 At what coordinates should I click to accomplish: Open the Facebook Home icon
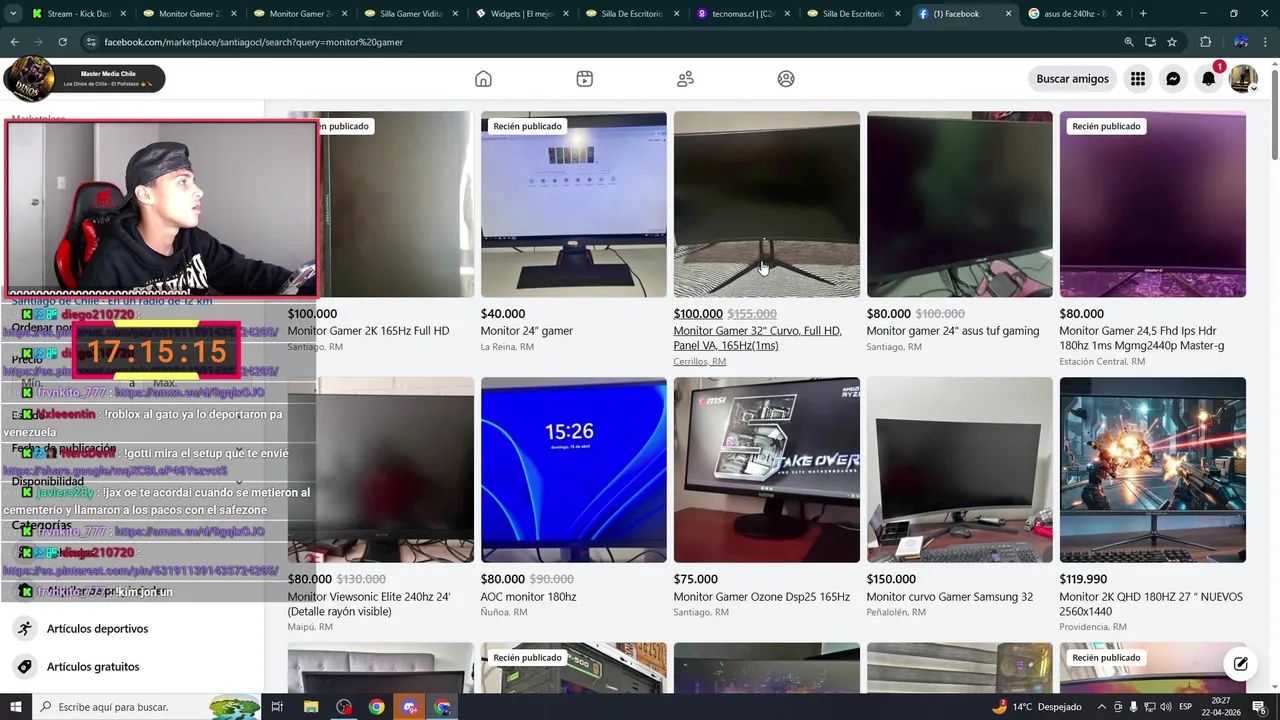click(483, 79)
